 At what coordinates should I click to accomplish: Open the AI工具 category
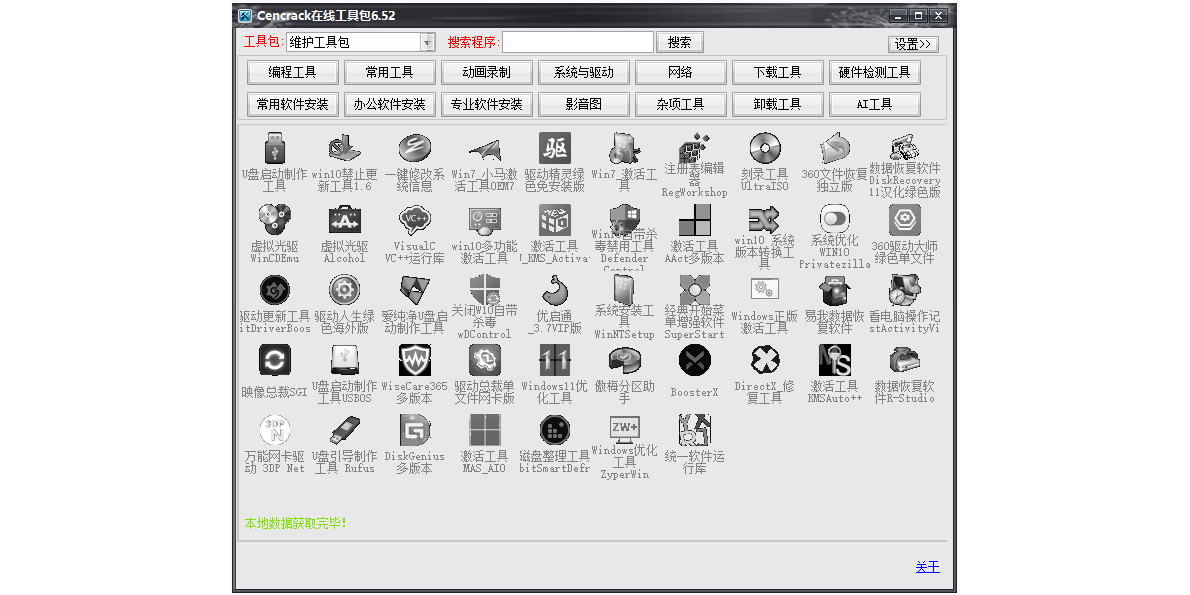(875, 103)
